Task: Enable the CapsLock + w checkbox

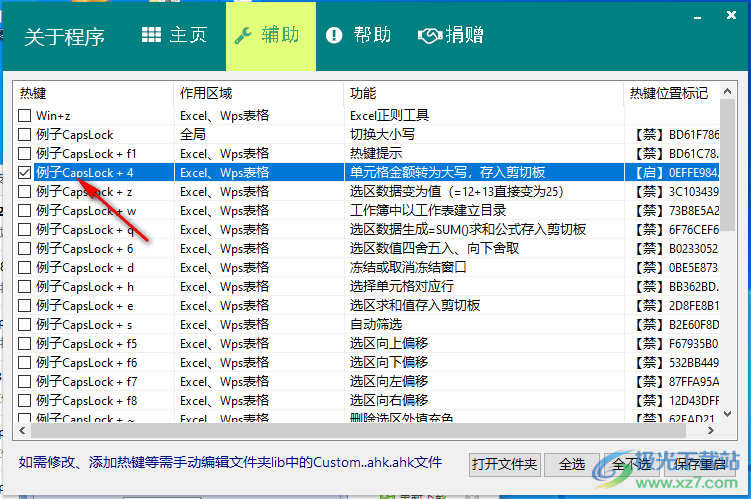Action: pos(24,211)
